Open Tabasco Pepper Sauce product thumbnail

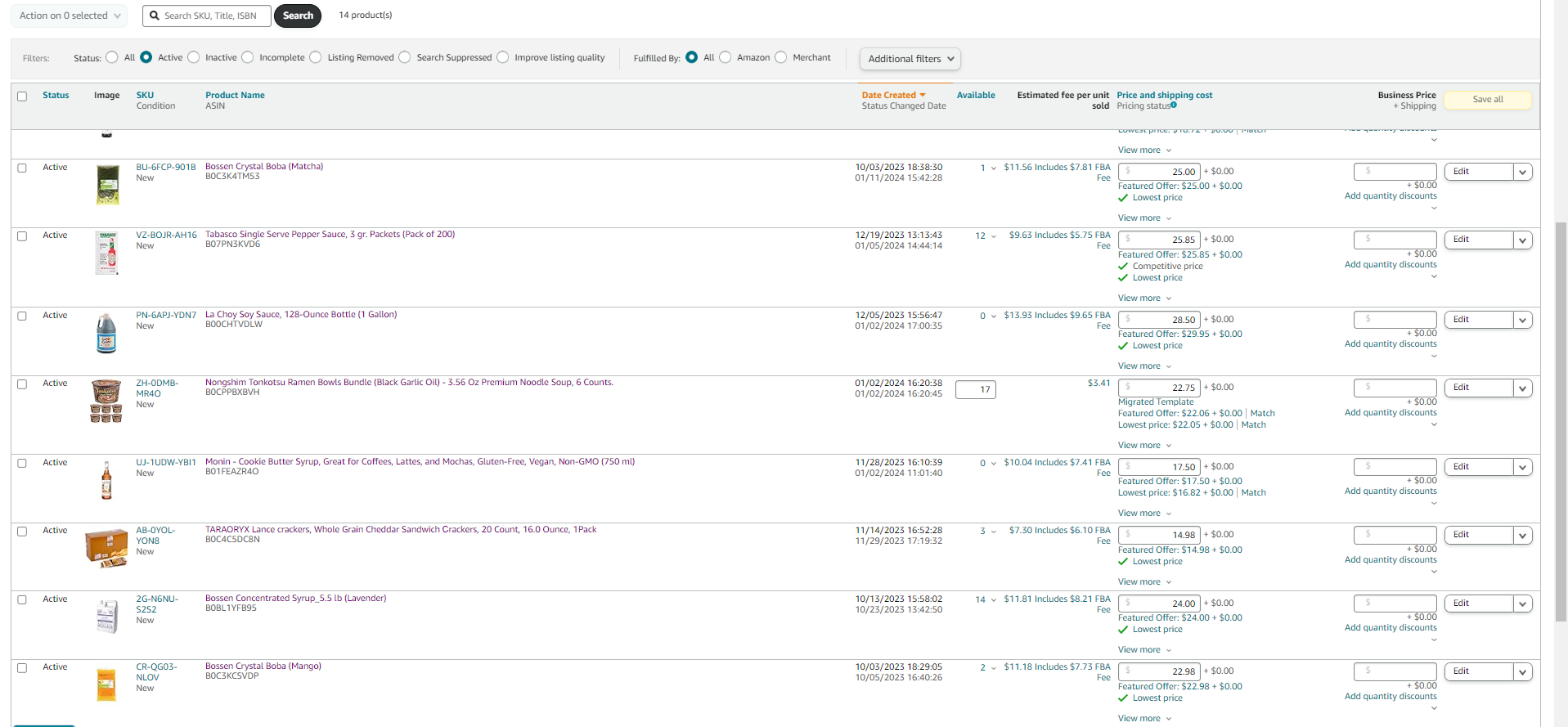(x=107, y=253)
